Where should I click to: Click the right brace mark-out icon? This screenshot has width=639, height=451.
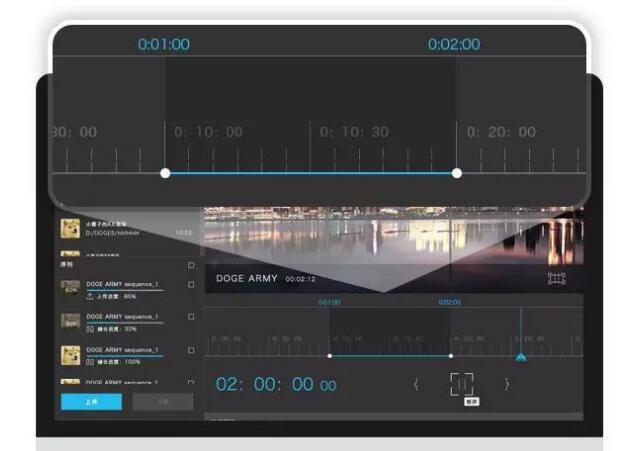(506, 384)
